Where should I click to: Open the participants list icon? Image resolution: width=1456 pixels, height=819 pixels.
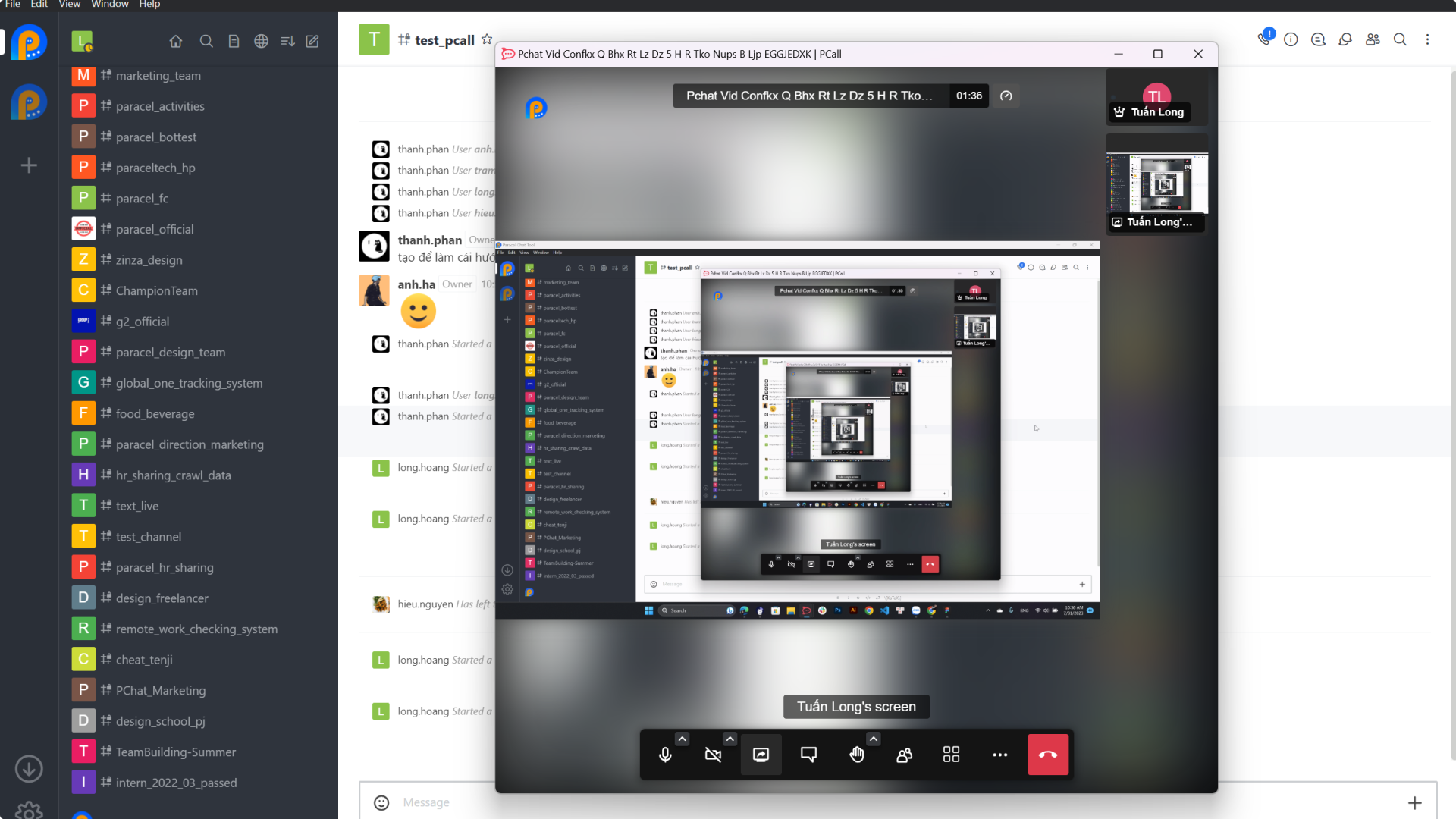point(904,755)
